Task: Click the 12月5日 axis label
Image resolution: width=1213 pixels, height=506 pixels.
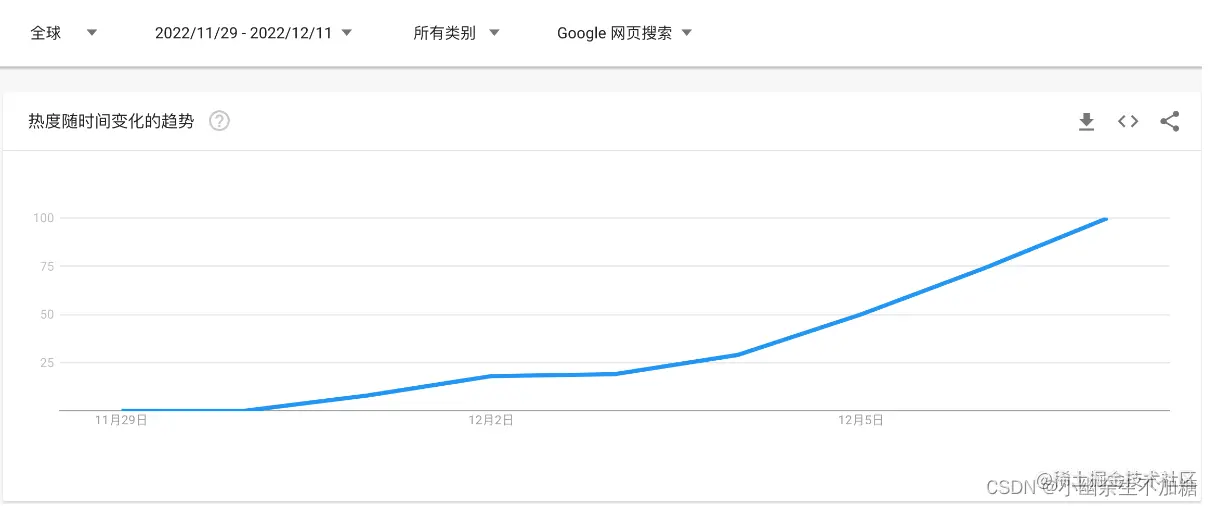Action: 861,420
